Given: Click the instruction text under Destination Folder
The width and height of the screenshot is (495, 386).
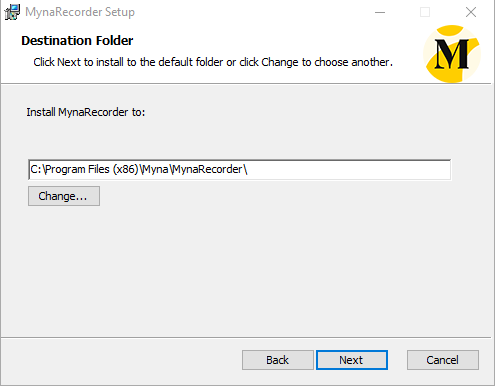Looking at the screenshot, I should [213, 62].
